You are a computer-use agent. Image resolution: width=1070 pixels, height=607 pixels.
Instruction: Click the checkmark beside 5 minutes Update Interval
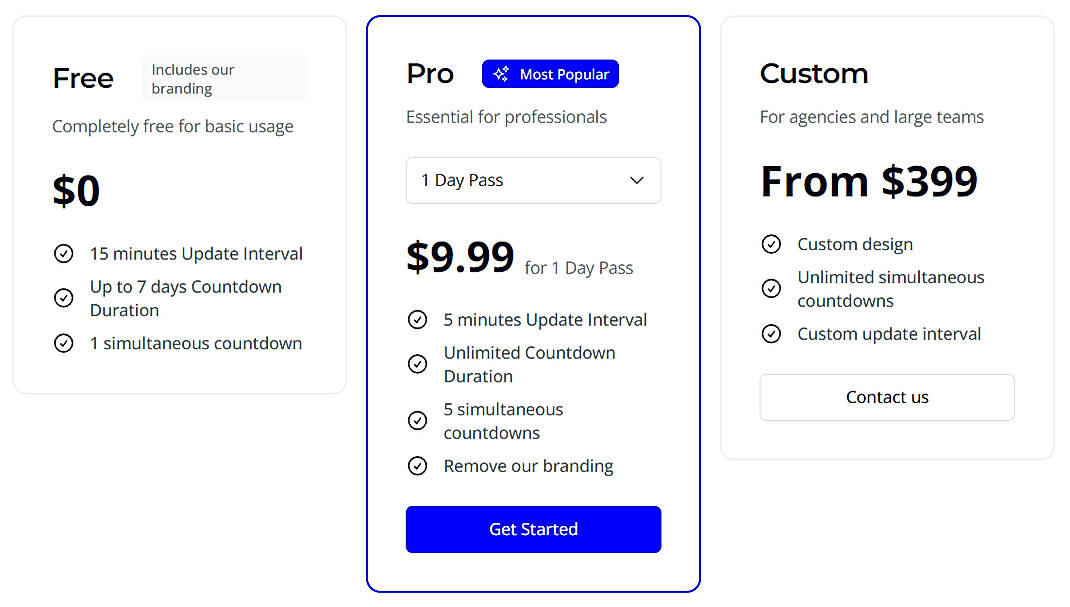point(418,319)
